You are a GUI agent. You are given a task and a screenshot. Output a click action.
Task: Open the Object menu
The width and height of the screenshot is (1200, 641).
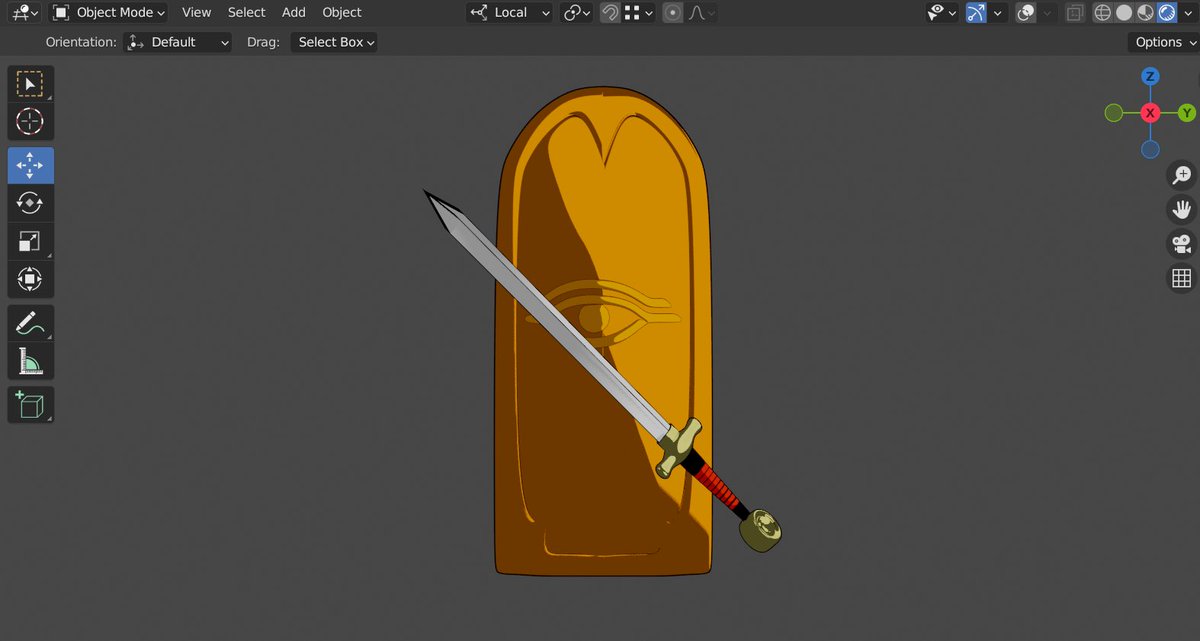pyautogui.click(x=342, y=12)
